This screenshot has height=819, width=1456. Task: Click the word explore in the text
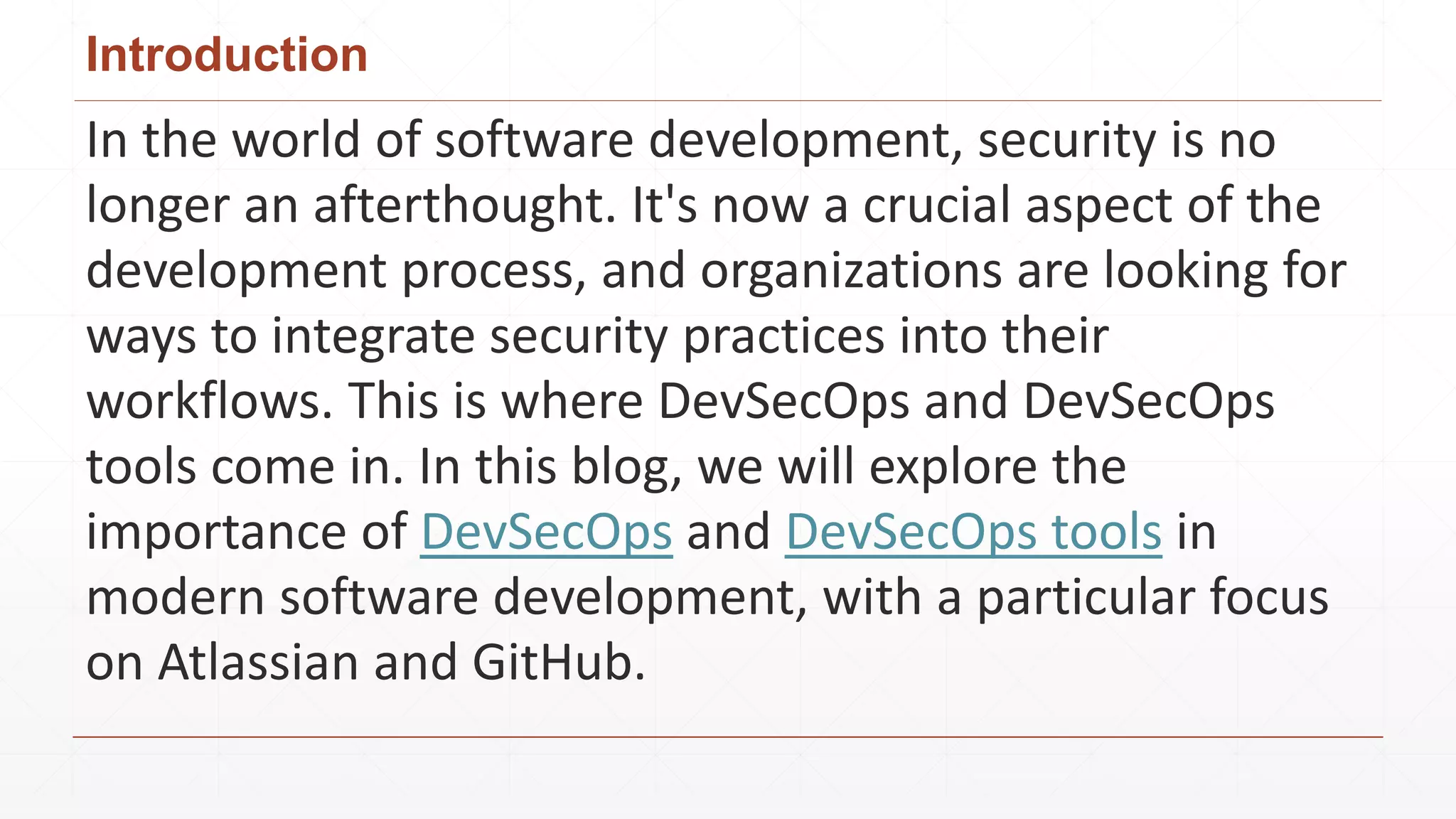(x=953, y=467)
